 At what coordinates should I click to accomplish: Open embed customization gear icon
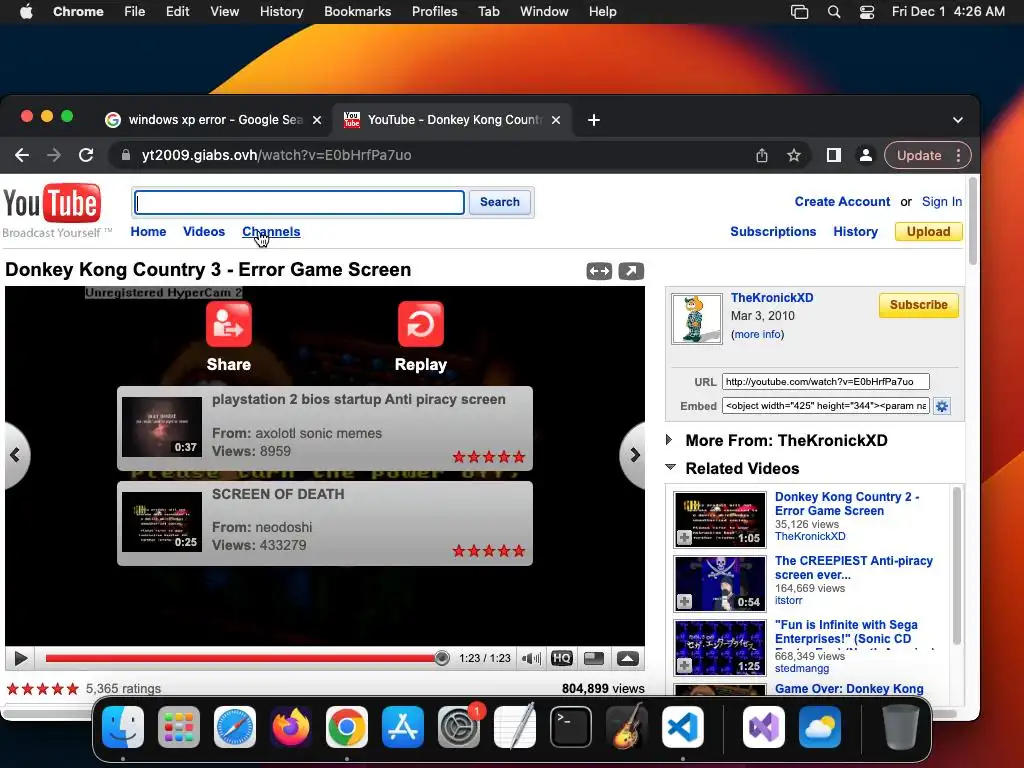942,406
